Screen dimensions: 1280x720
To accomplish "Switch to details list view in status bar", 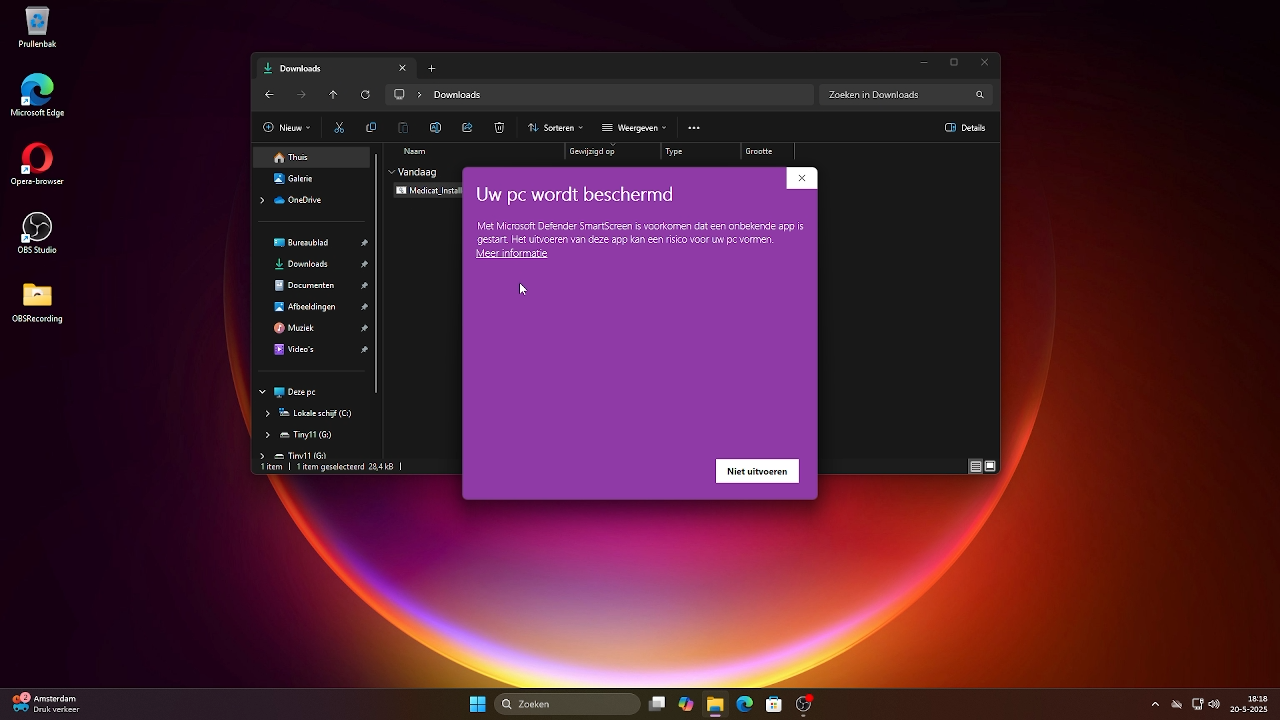I will point(976,466).
